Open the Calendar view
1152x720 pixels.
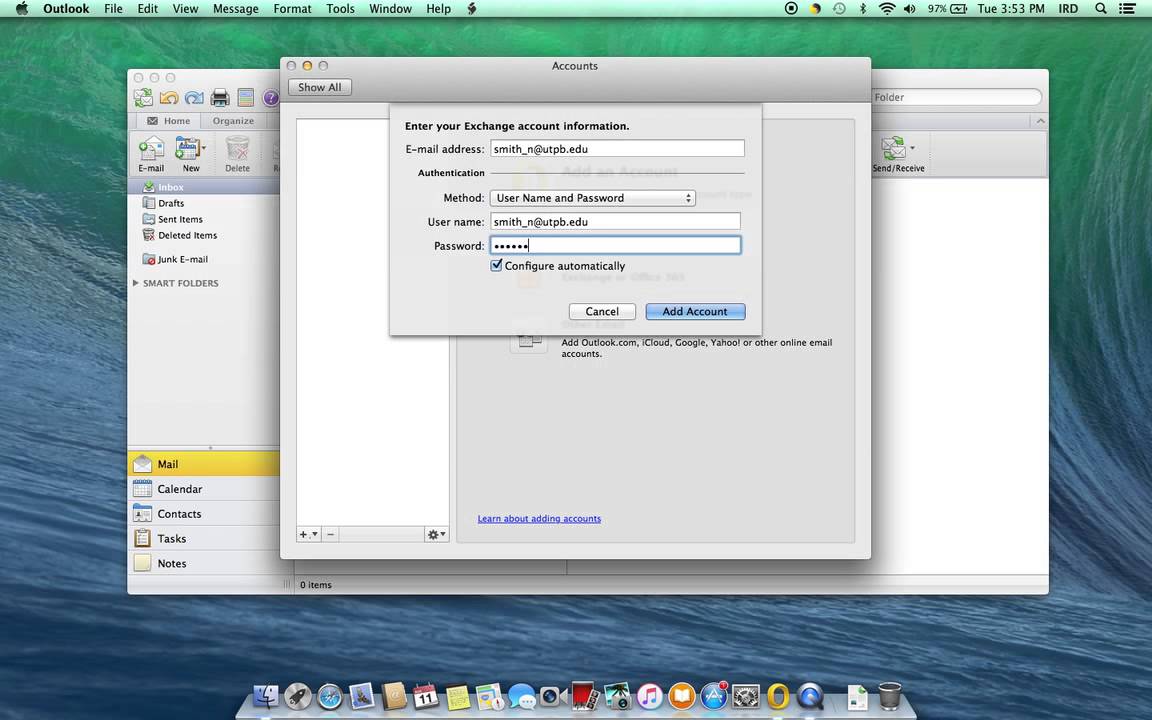[204, 489]
